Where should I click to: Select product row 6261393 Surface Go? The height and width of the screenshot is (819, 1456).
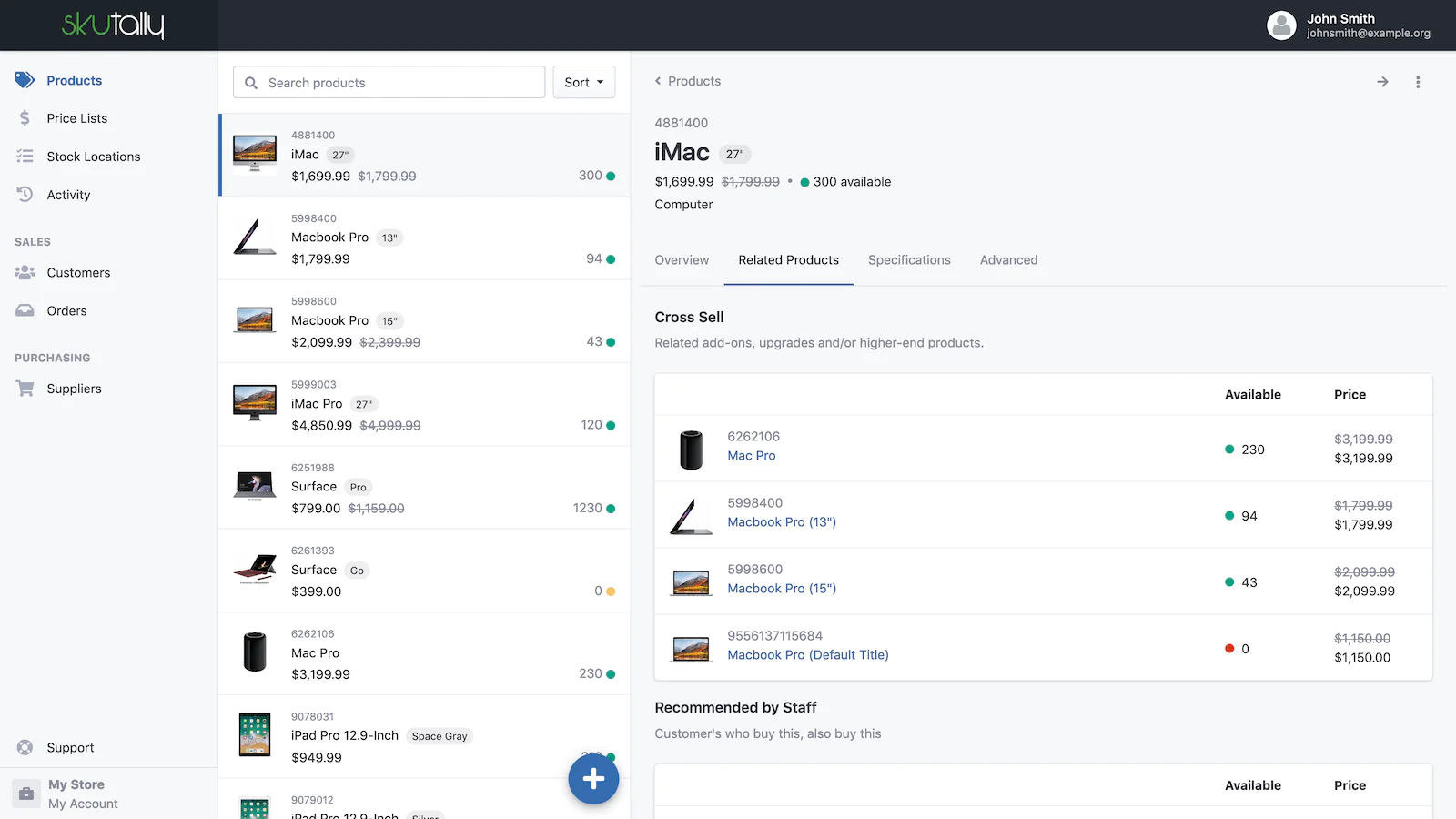(424, 571)
